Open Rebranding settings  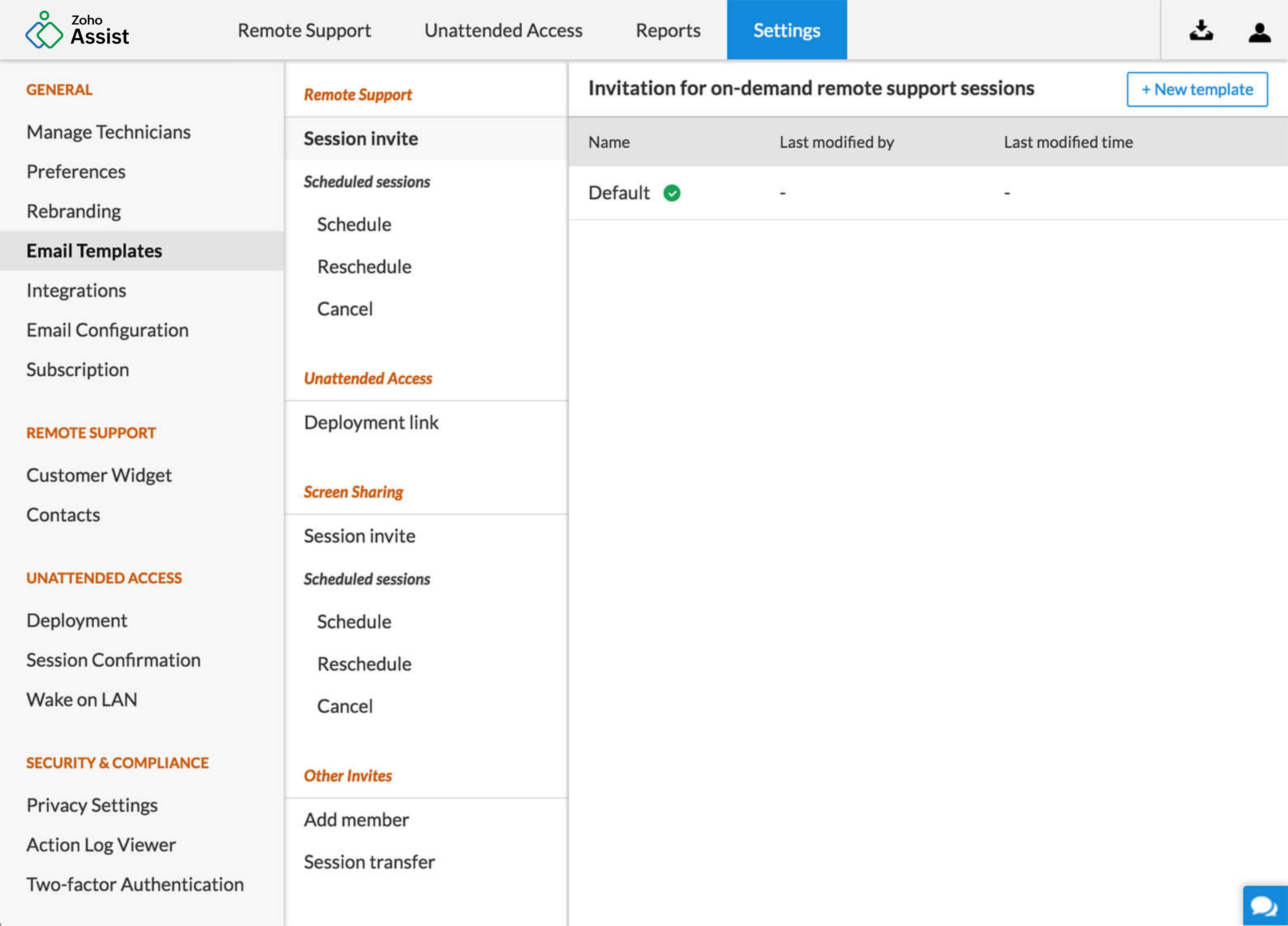click(x=74, y=211)
